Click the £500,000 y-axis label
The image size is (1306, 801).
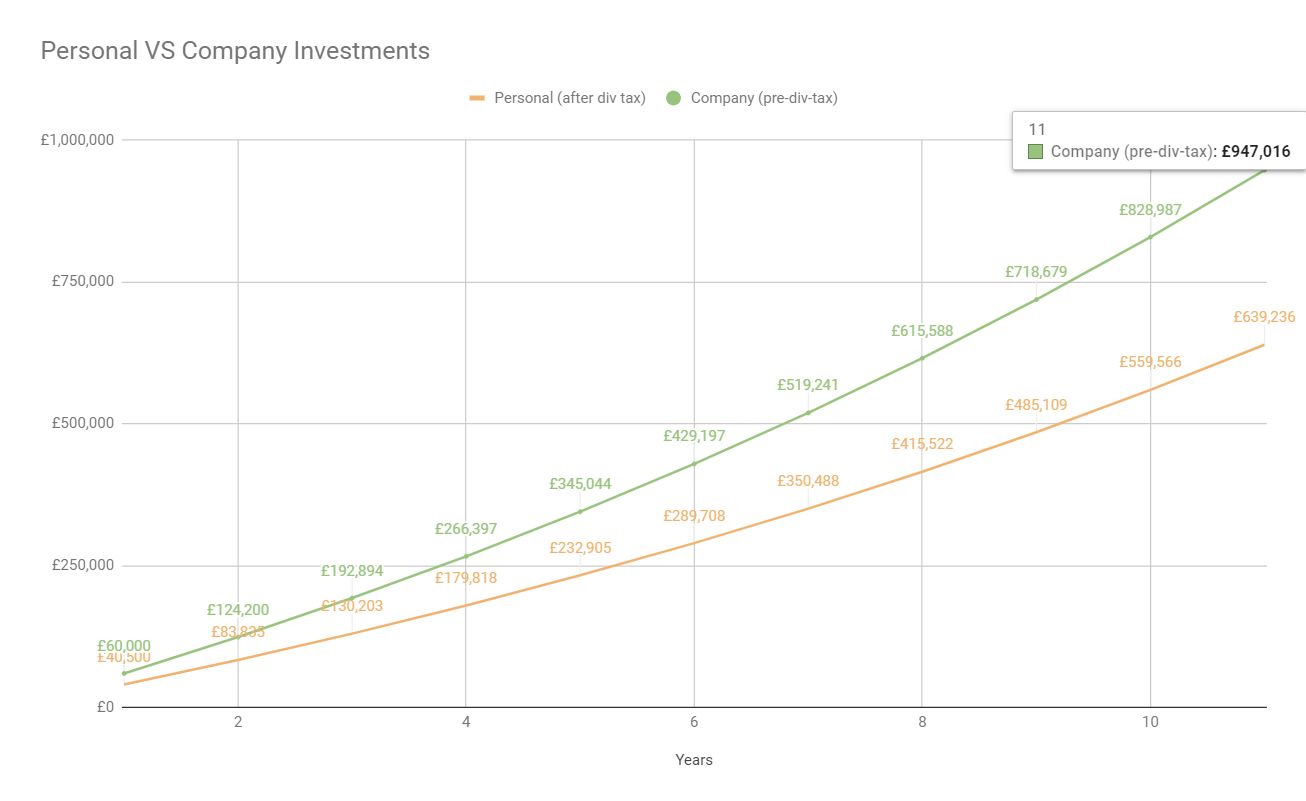click(x=84, y=424)
